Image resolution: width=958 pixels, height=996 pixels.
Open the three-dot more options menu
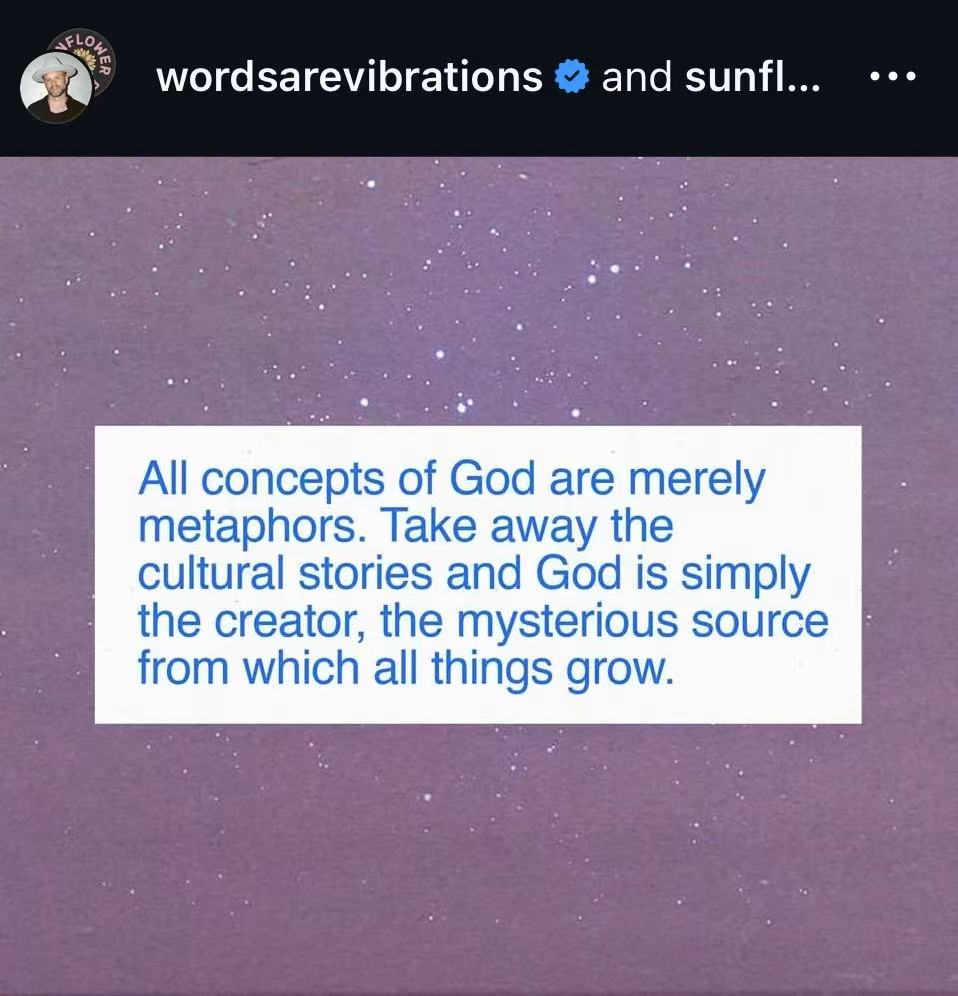(x=893, y=76)
